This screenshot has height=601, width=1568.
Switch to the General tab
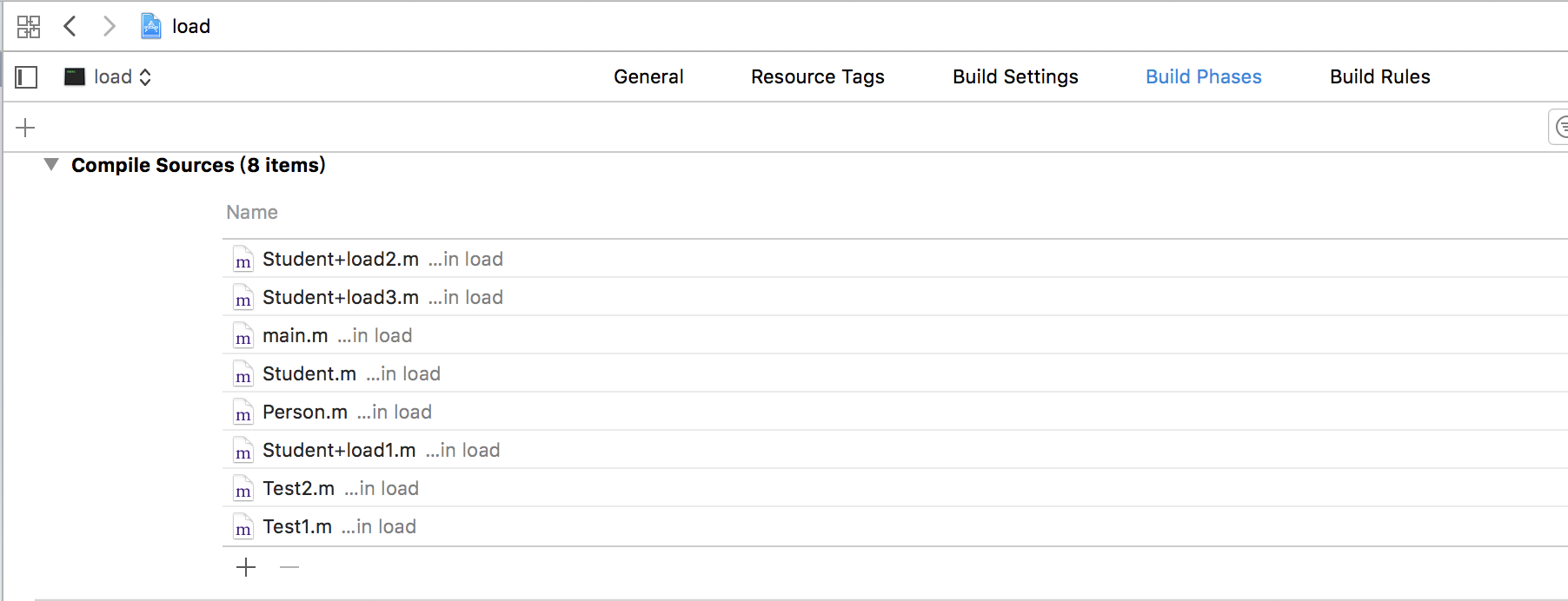coord(648,77)
